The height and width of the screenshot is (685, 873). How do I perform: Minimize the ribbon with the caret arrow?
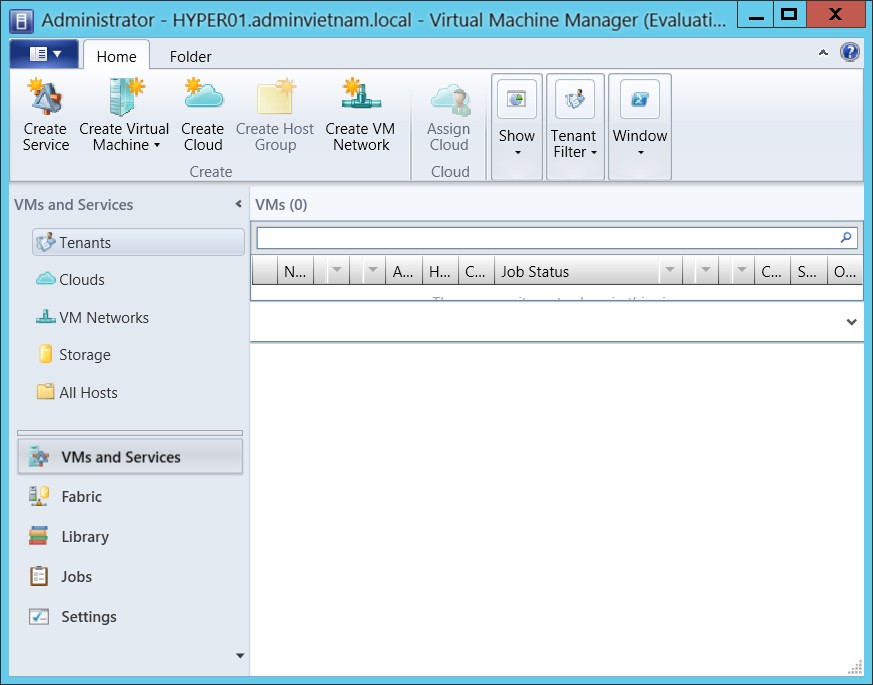click(x=823, y=53)
